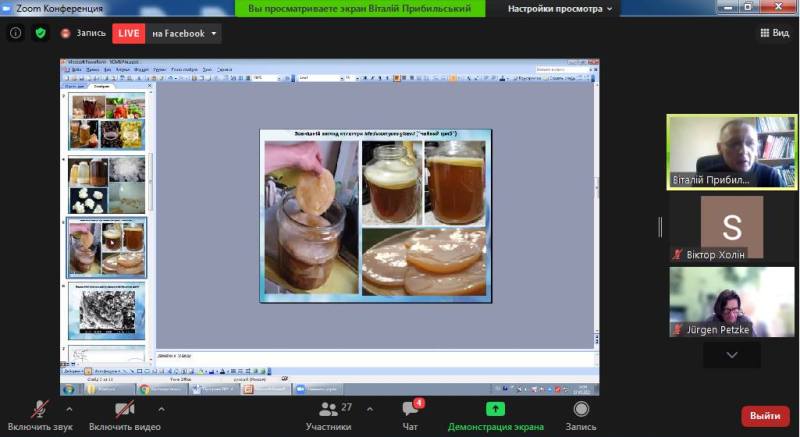The height and width of the screenshot is (437, 800).
Task: Click the Запись record icon in bottom toolbar
Action: pos(581,409)
